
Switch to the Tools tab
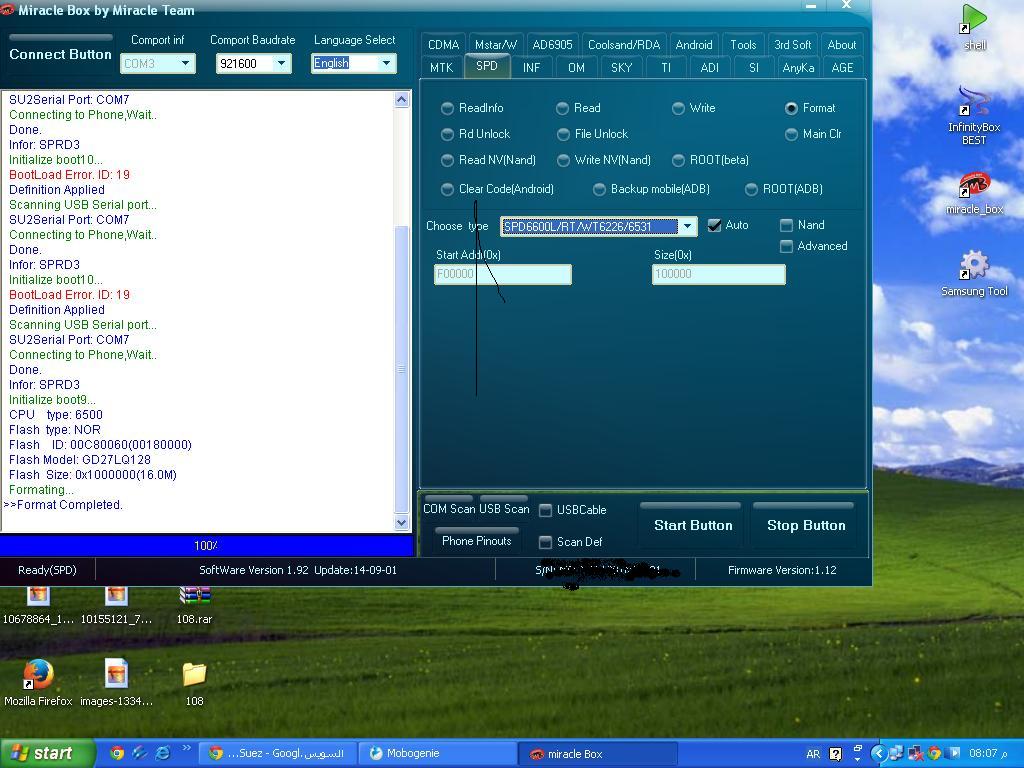pos(743,44)
